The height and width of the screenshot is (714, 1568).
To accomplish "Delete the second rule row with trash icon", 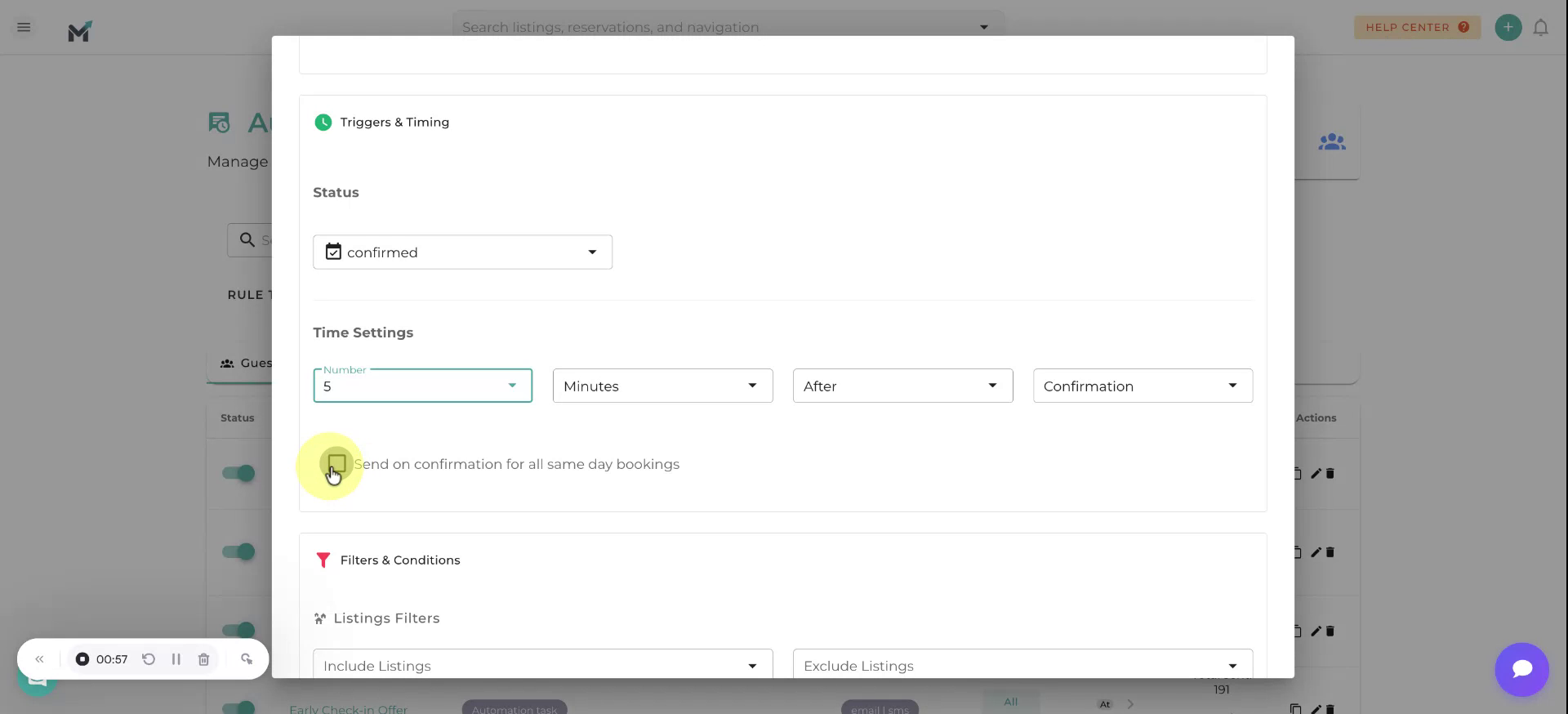I will tap(1330, 552).
